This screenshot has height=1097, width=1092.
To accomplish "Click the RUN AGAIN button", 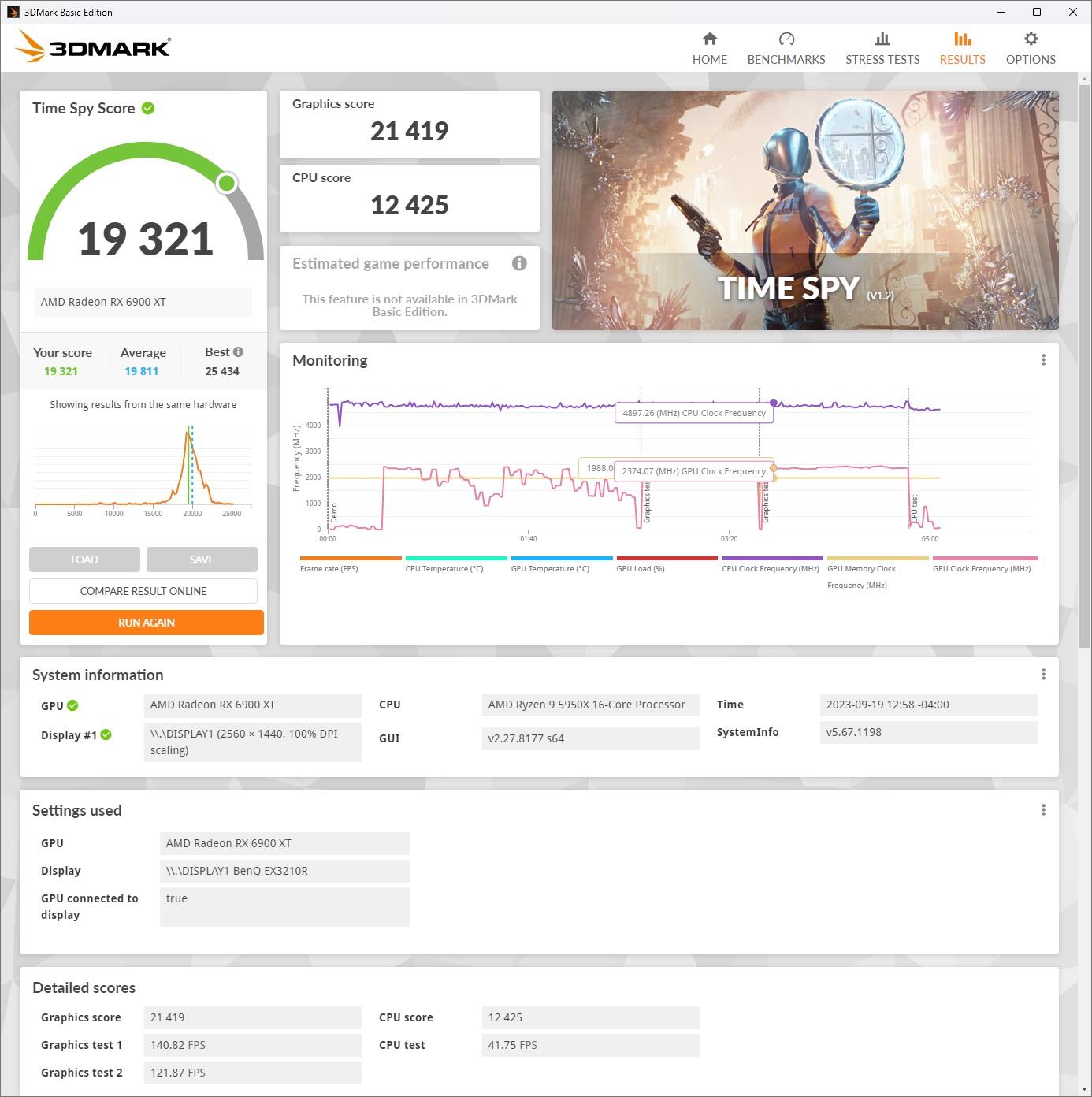I will 146,623.
